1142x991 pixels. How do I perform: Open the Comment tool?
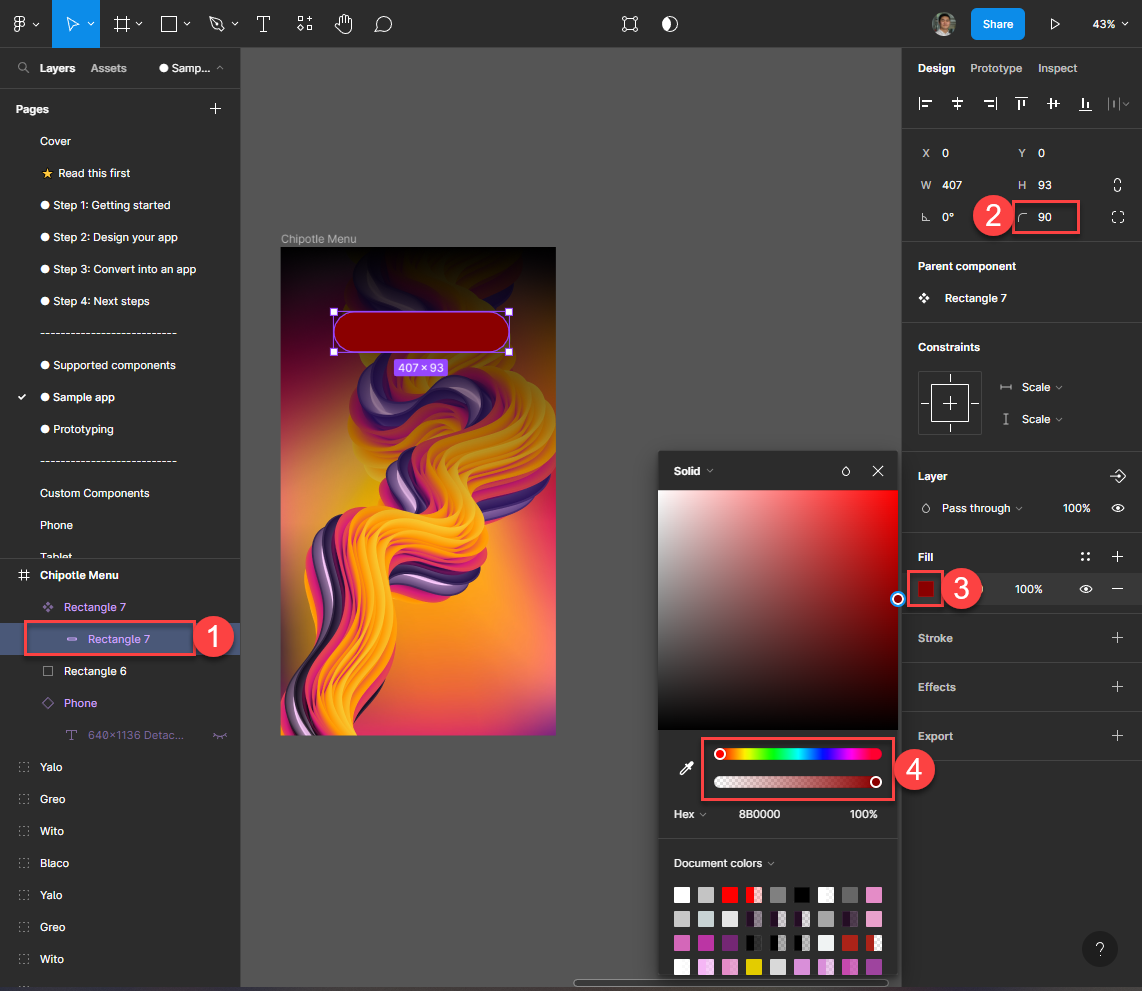(383, 23)
